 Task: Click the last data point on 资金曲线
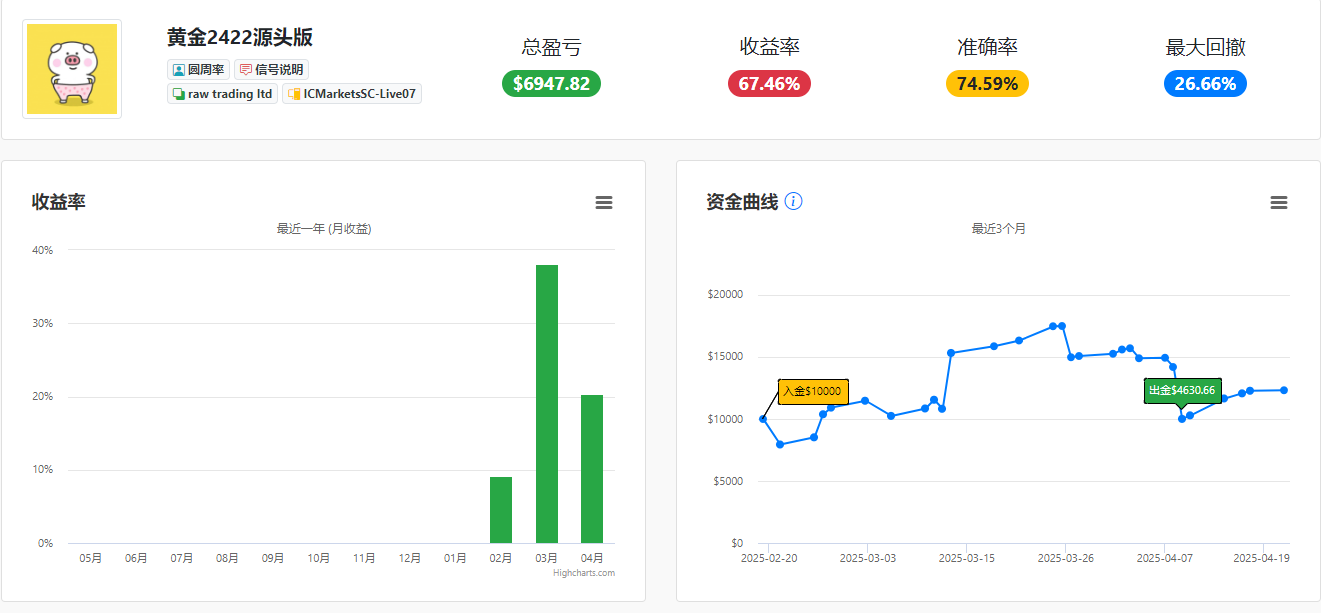[1284, 390]
